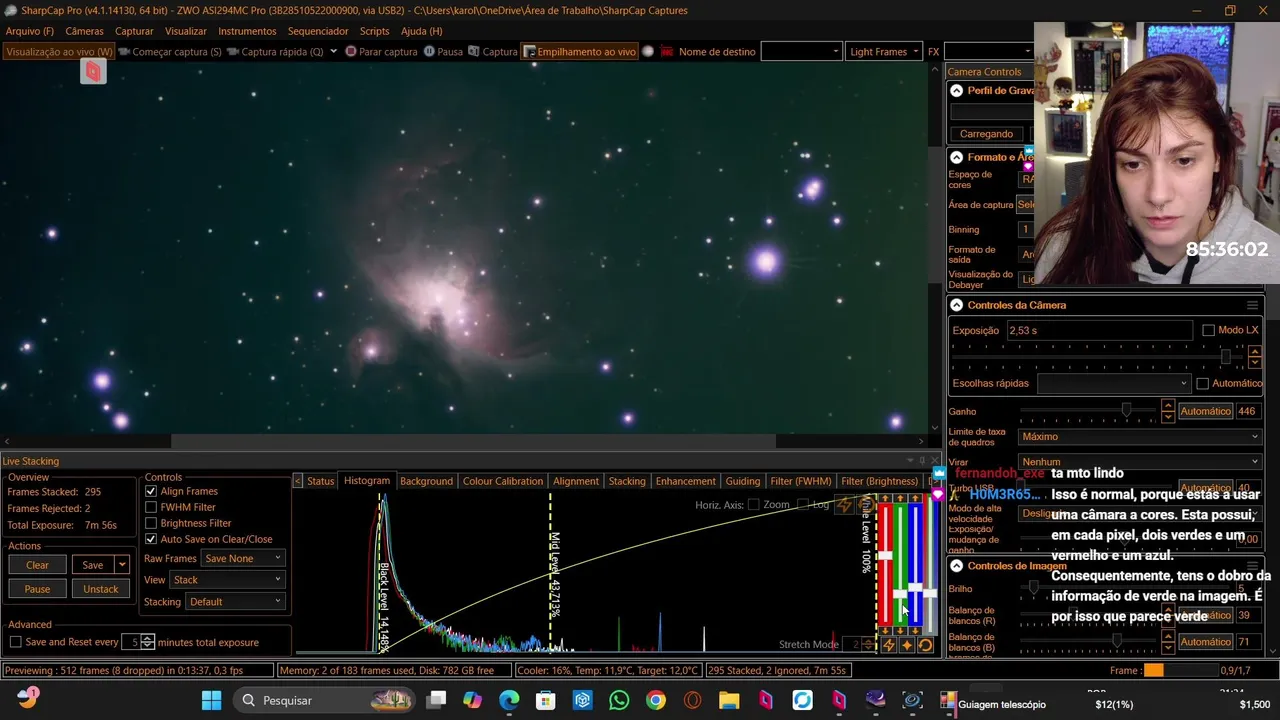Check the Log horizontal axis checkbox
Image resolution: width=1280 pixels, height=720 pixels.
click(803, 505)
